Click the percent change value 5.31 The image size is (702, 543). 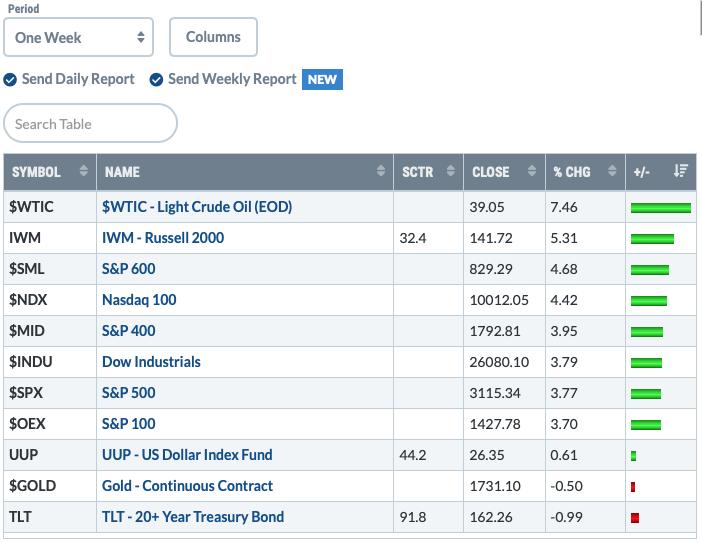(x=564, y=238)
